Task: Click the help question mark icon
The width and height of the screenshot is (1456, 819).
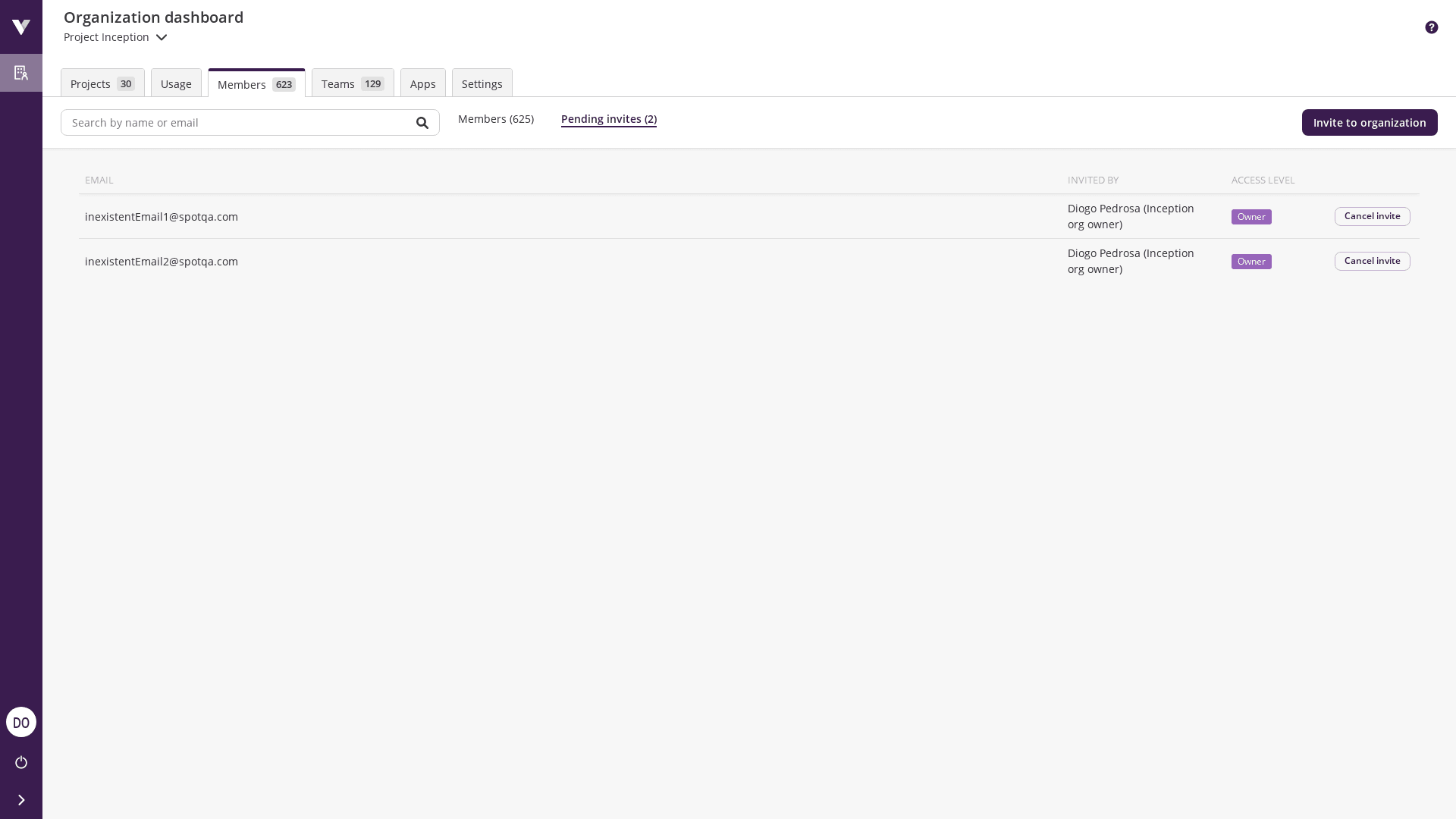Action: pyautogui.click(x=1432, y=27)
